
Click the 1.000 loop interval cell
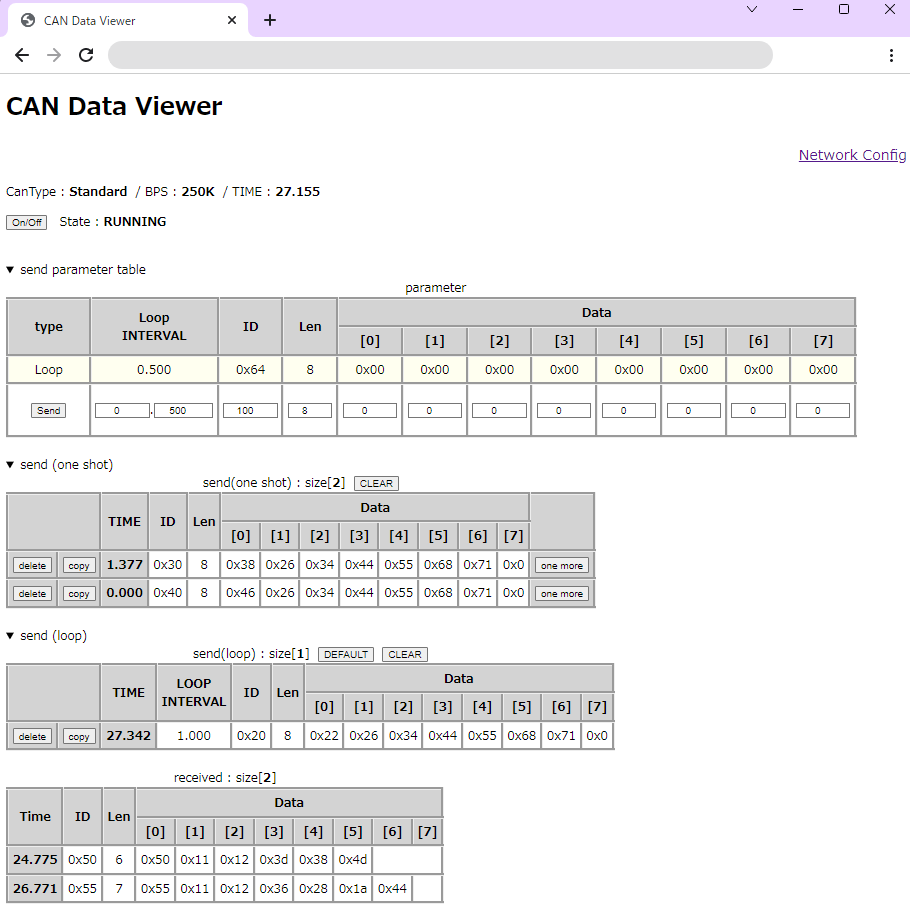[194, 735]
